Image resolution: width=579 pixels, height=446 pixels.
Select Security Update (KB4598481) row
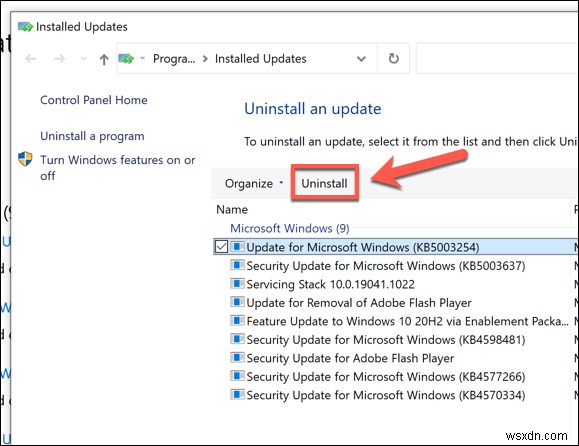(386, 340)
